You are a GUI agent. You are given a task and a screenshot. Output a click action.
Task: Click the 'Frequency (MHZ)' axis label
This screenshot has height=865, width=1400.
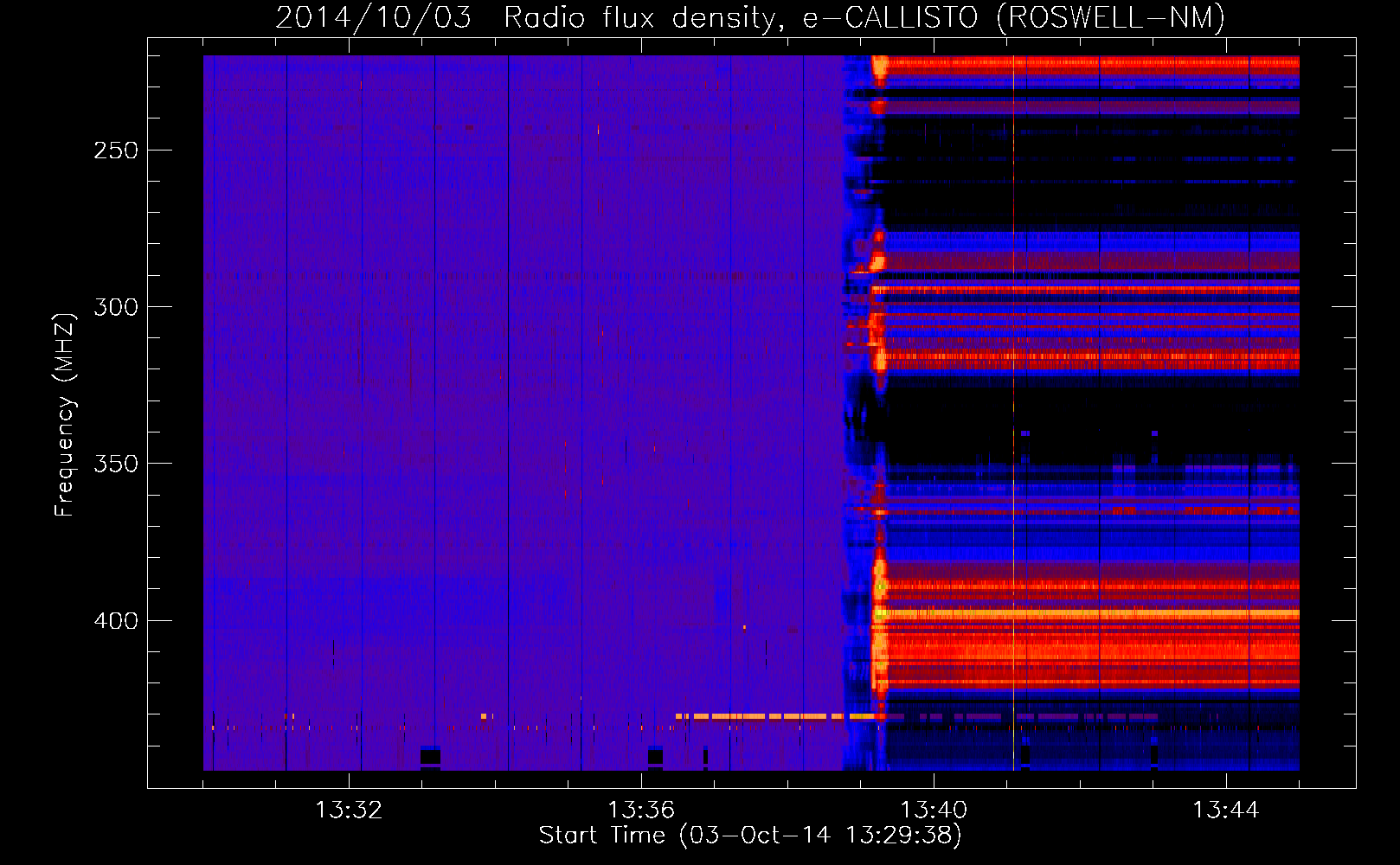click(x=65, y=414)
